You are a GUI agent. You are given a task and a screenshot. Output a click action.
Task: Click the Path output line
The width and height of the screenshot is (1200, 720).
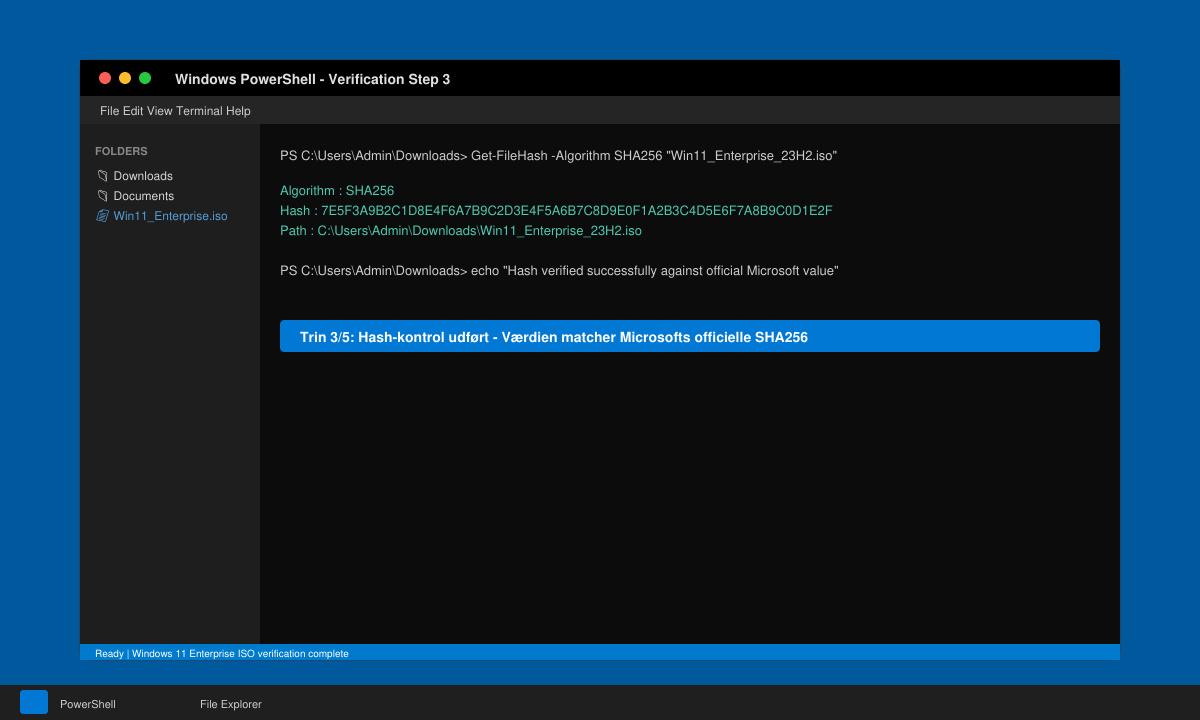coord(461,231)
